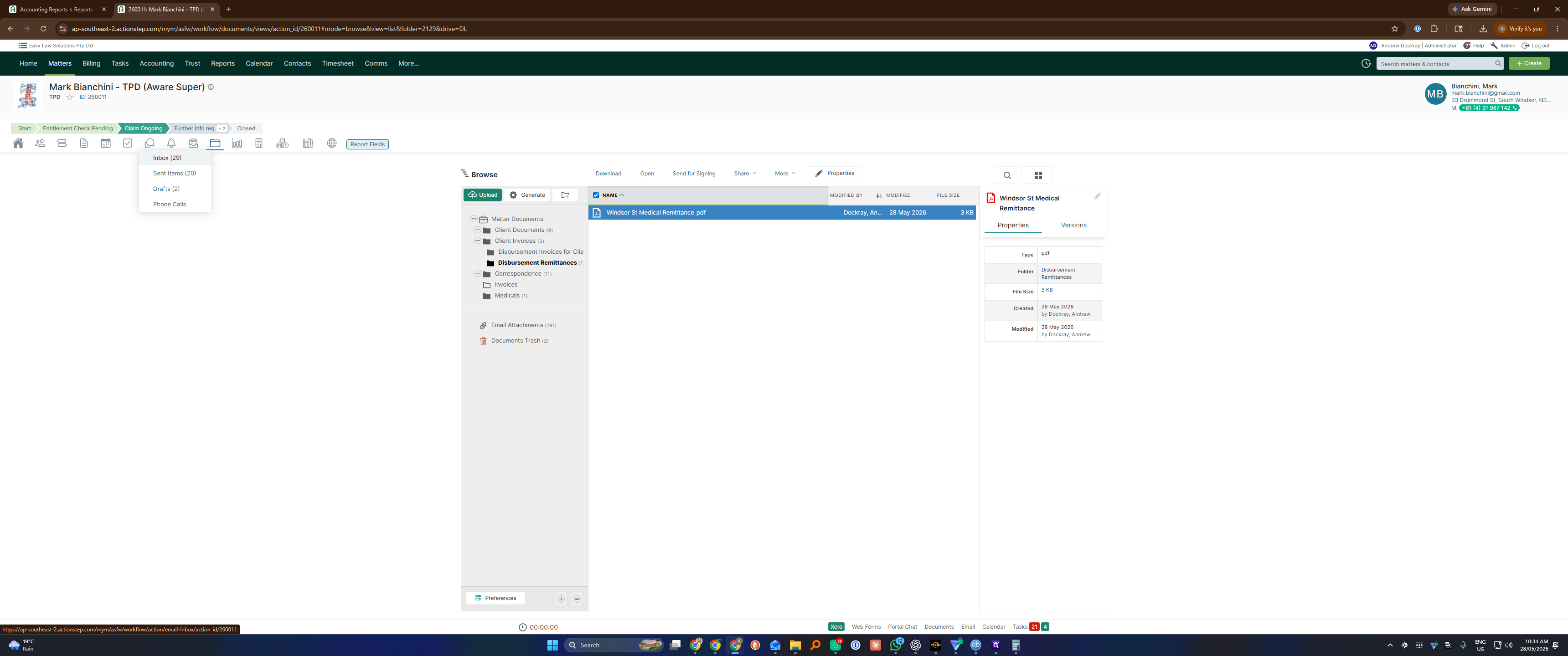Expand the +2 workflow steps badge
The image size is (1568, 656).
click(x=222, y=128)
